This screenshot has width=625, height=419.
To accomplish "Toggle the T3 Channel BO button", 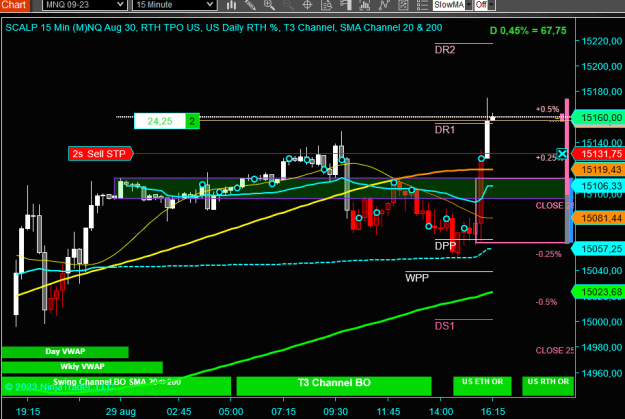I will (334, 386).
